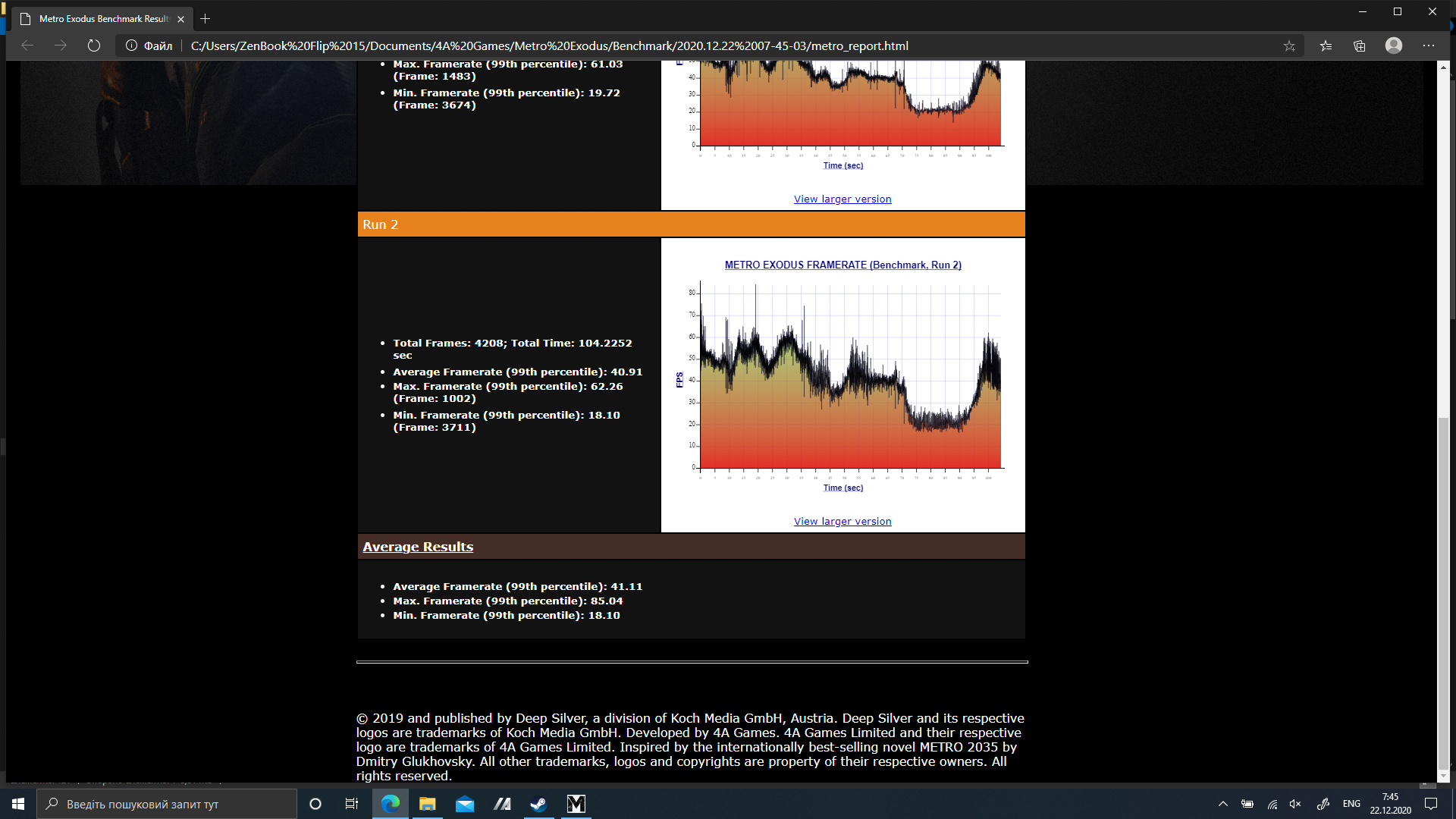Add this page to favorites star
The width and height of the screenshot is (1456, 819).
(1289, 45)
